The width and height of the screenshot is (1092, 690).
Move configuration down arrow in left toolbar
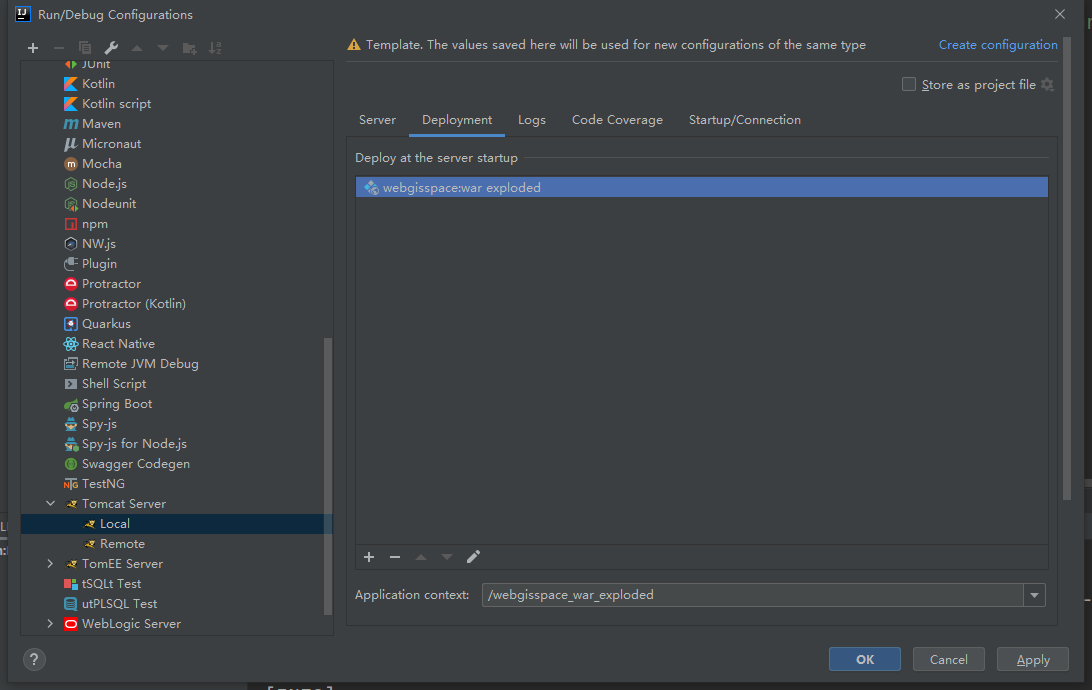pos(163,48)
